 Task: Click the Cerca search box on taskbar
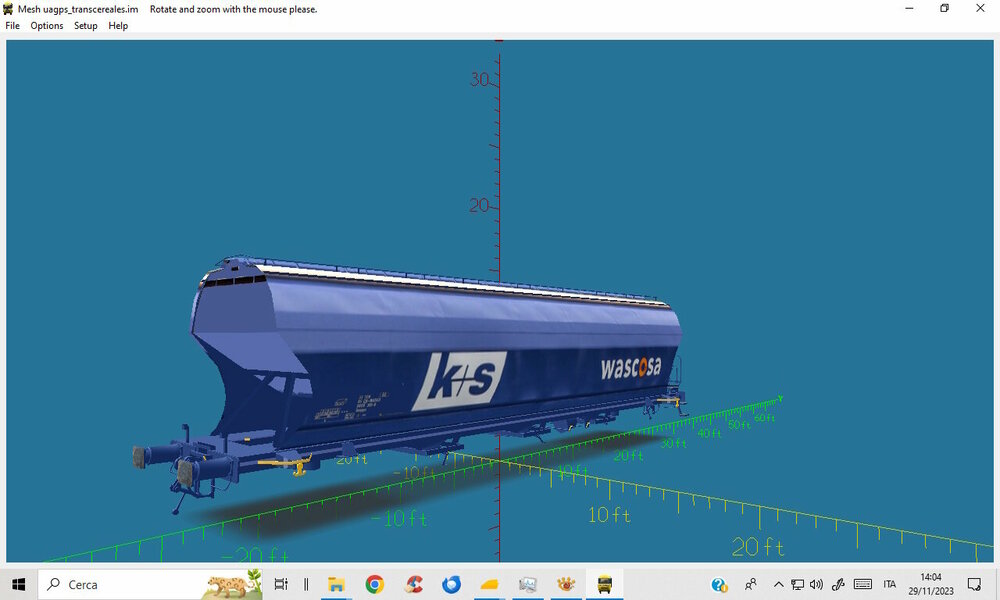tap(150, 584)
